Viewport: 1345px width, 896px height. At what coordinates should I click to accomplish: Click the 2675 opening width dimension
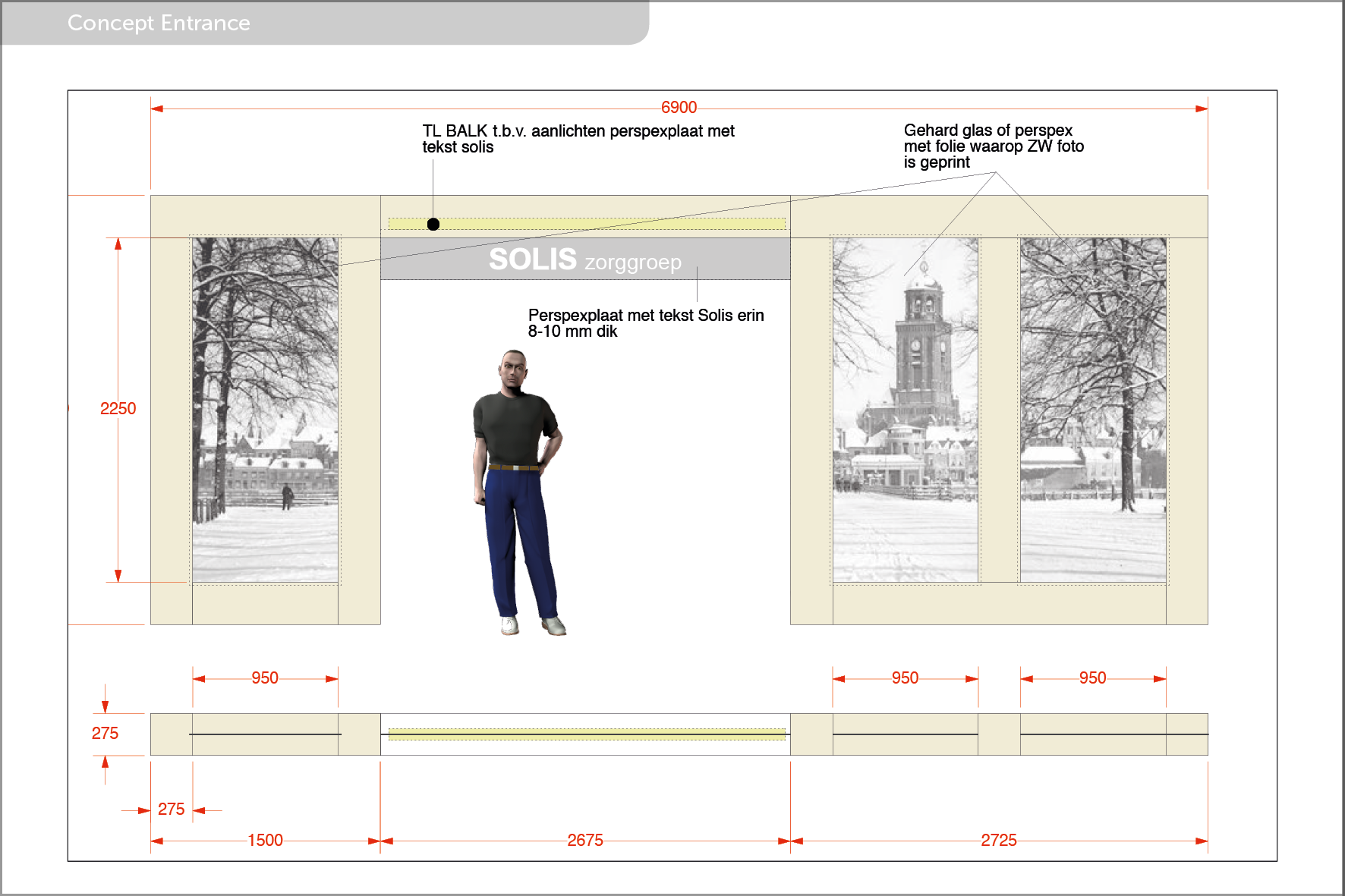click(x=585, y=841)
